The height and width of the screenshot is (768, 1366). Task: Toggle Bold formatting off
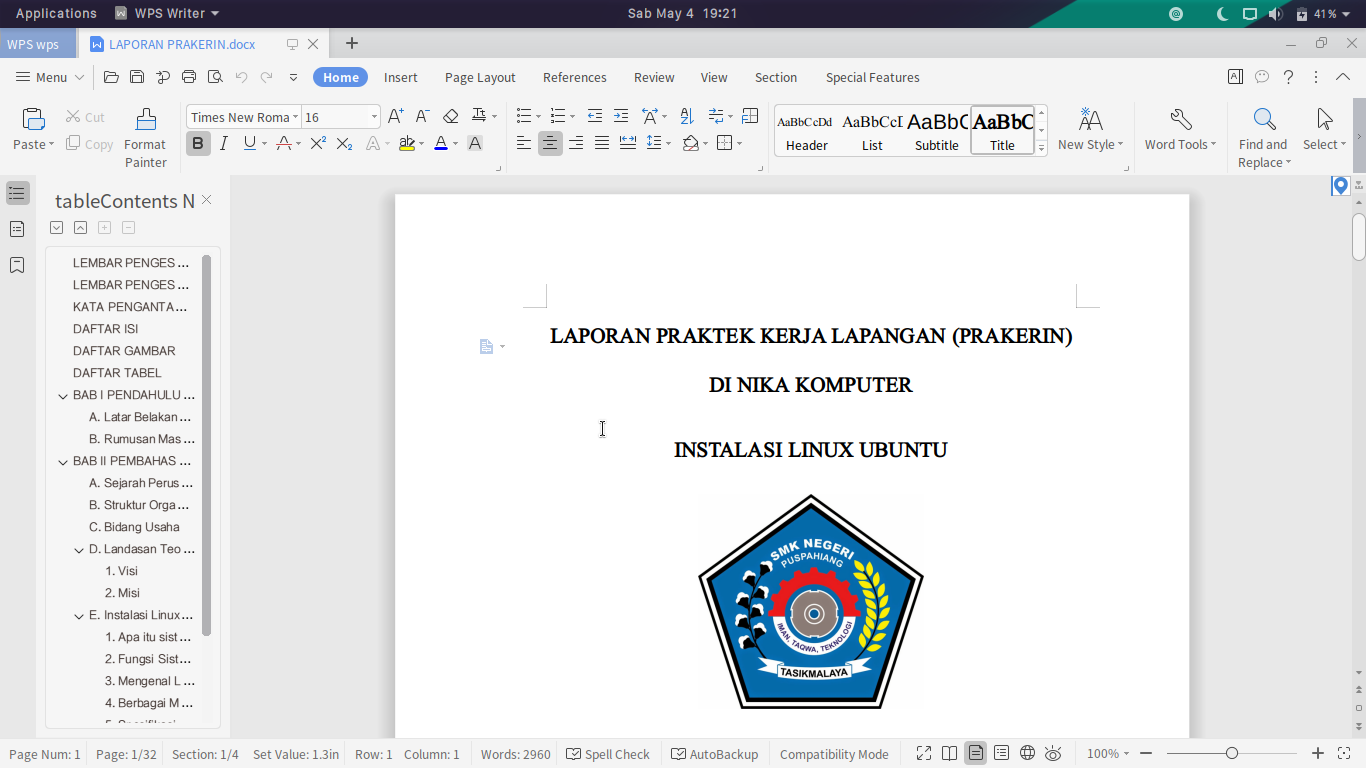click(x=198, y=144)
